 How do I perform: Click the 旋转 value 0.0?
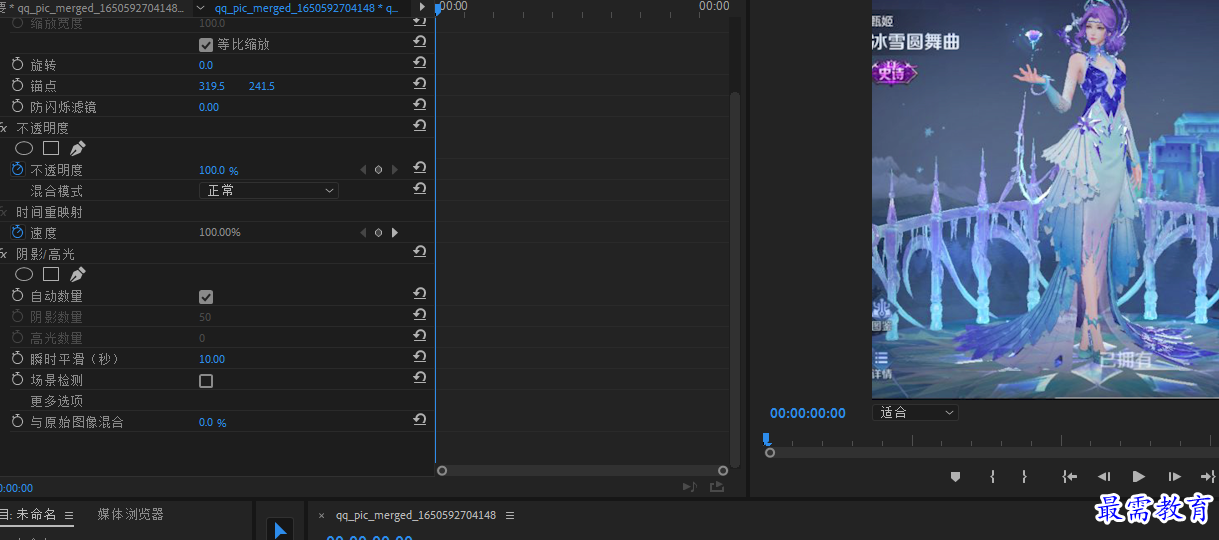pyautogui.click(x=206, y=65)
